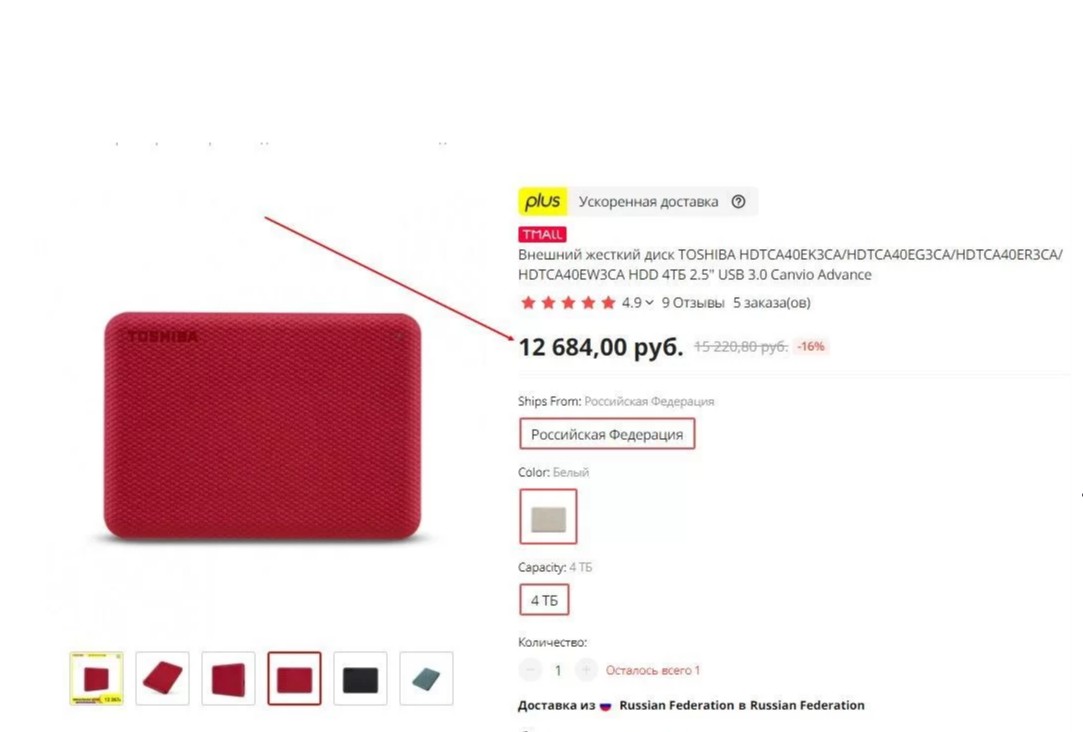Click the red TMALL badge
Screen dimensions: 1083x732
pyautogui.click(x=542, y=234)
